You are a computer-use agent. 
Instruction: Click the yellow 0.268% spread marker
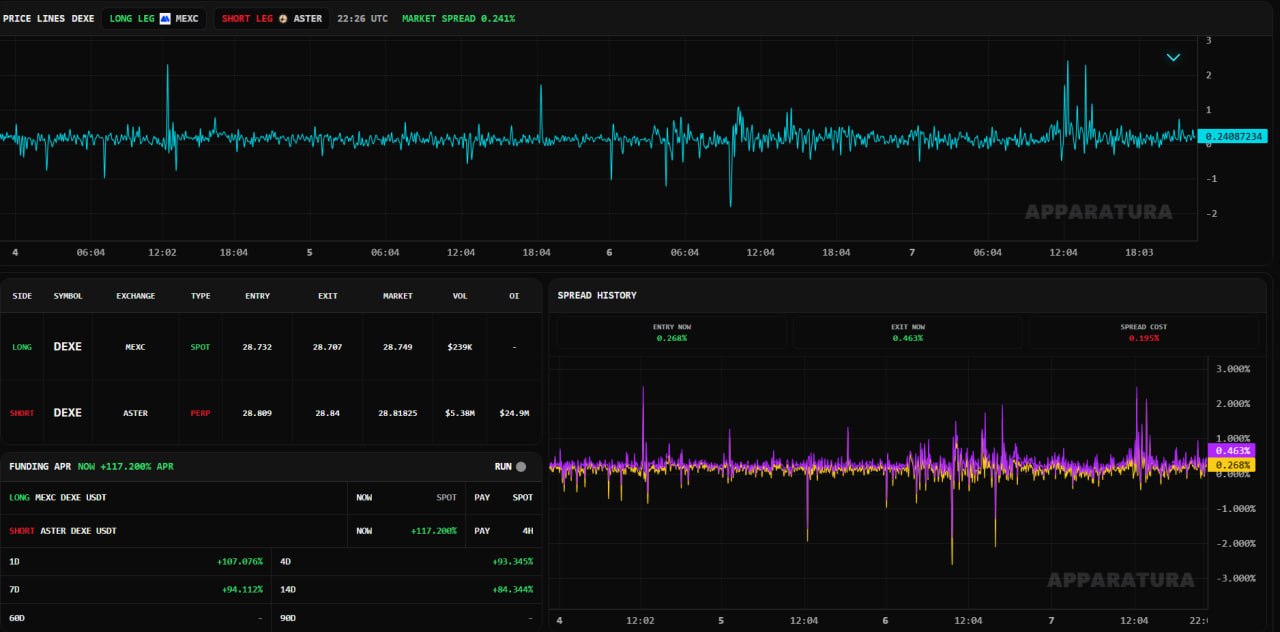click(1229, 465)
